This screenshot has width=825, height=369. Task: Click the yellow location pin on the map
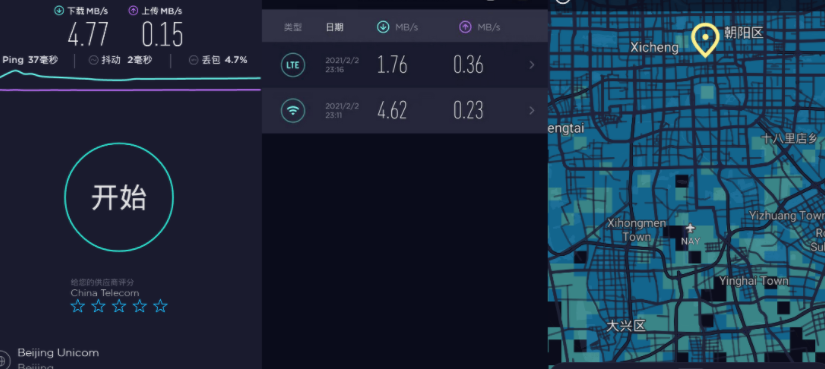[705, 40]
